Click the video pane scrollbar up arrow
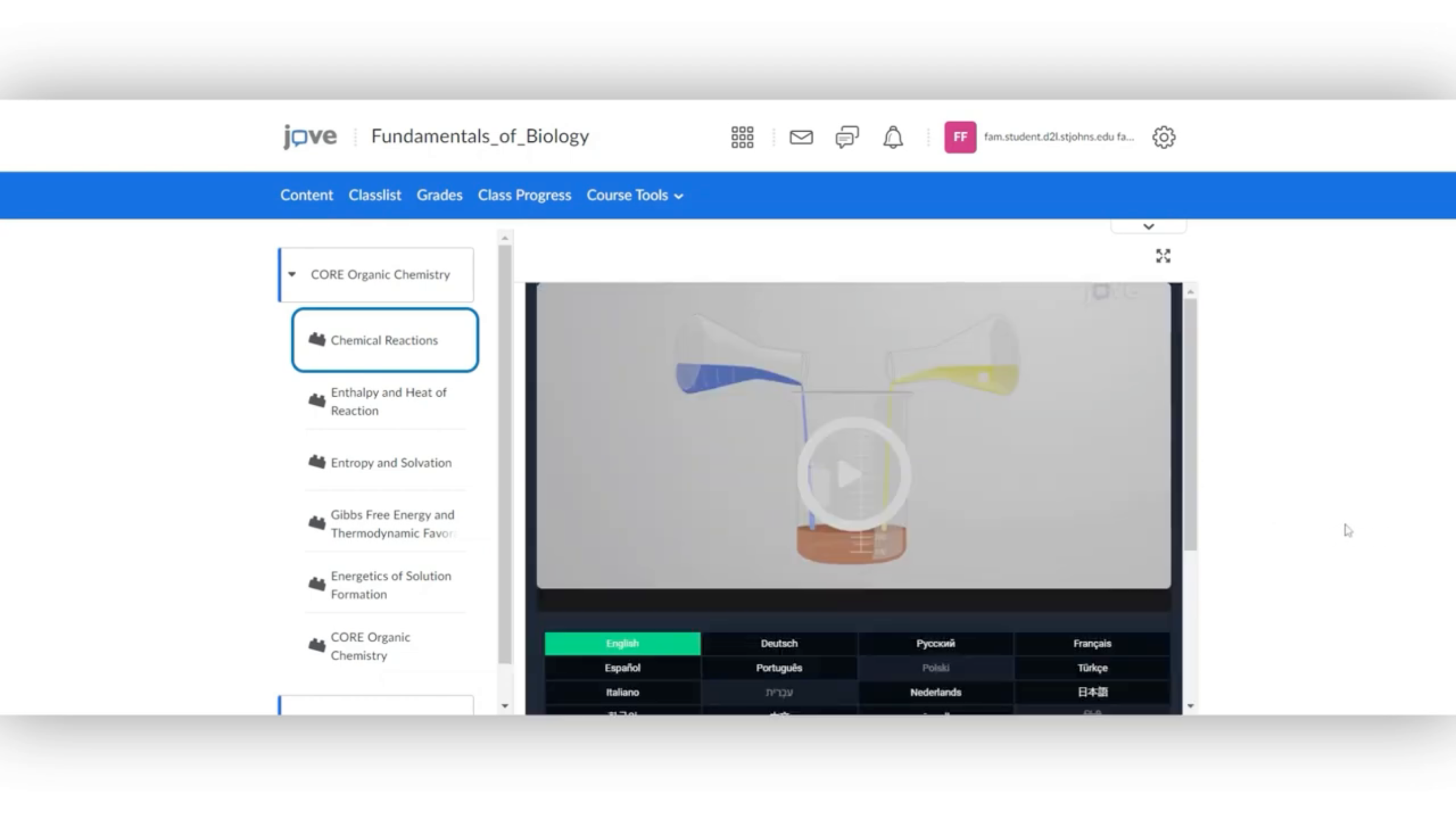Image resolution: width=1456 pixels, height=819 pixels. tap(1190, 292)
